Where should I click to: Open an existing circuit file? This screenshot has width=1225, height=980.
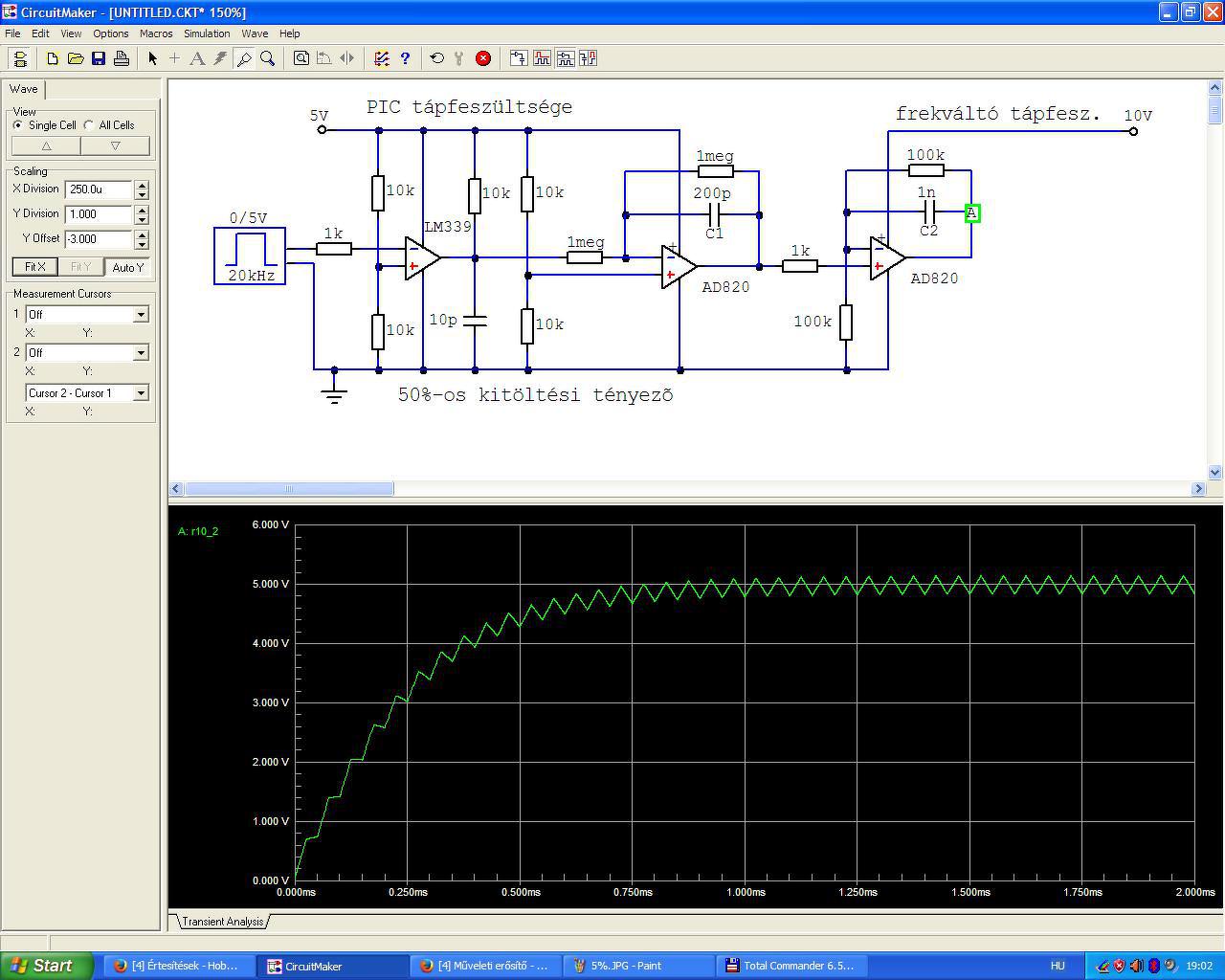click(76, 58)
